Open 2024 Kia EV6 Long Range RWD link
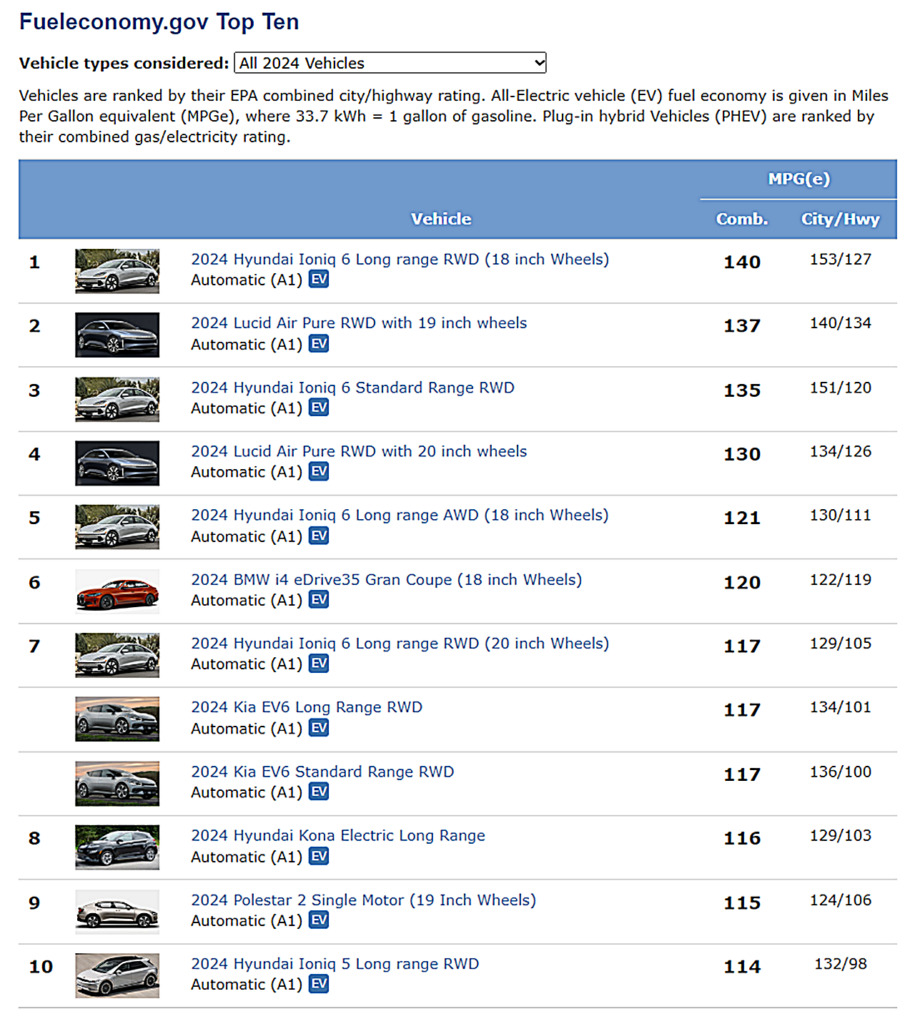Viewport: 915px width, 1024px height. [306, 707]
